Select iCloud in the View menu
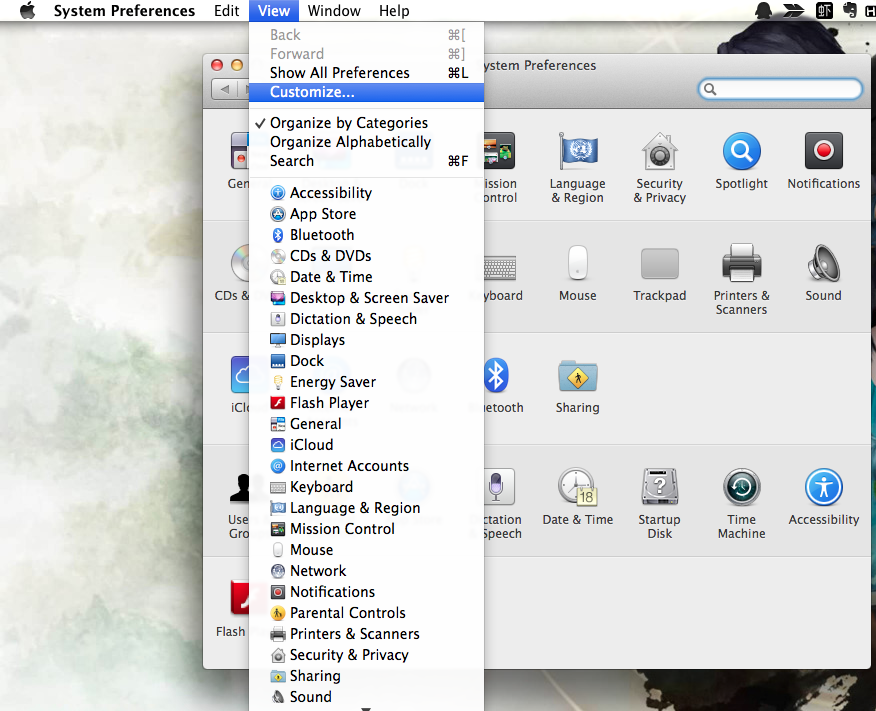The width and height of the screenshot is (876, 711). pyautogui.click(x=366, y=445)
